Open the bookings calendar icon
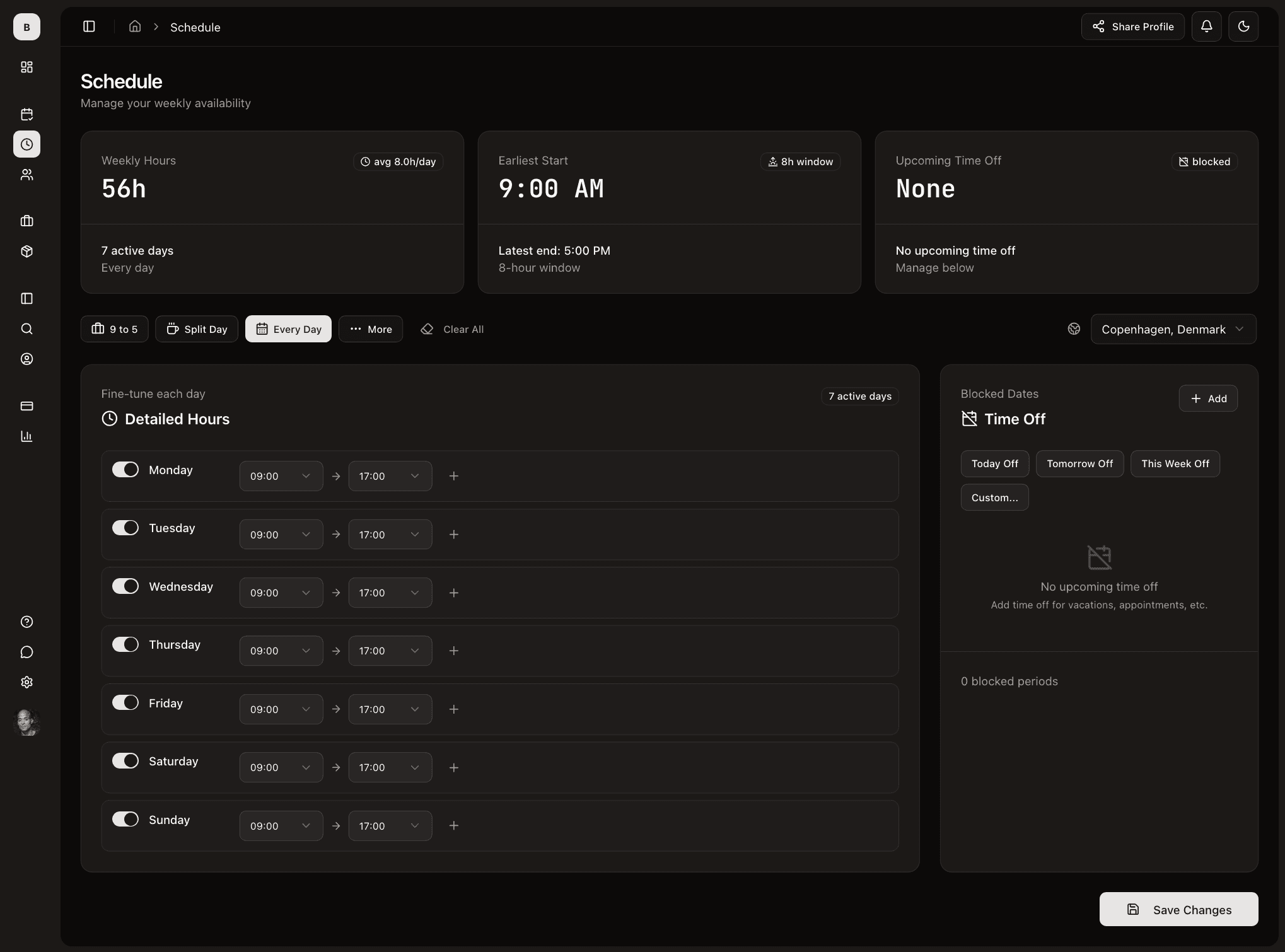The image size is (1285, 952). coord(26,114)
